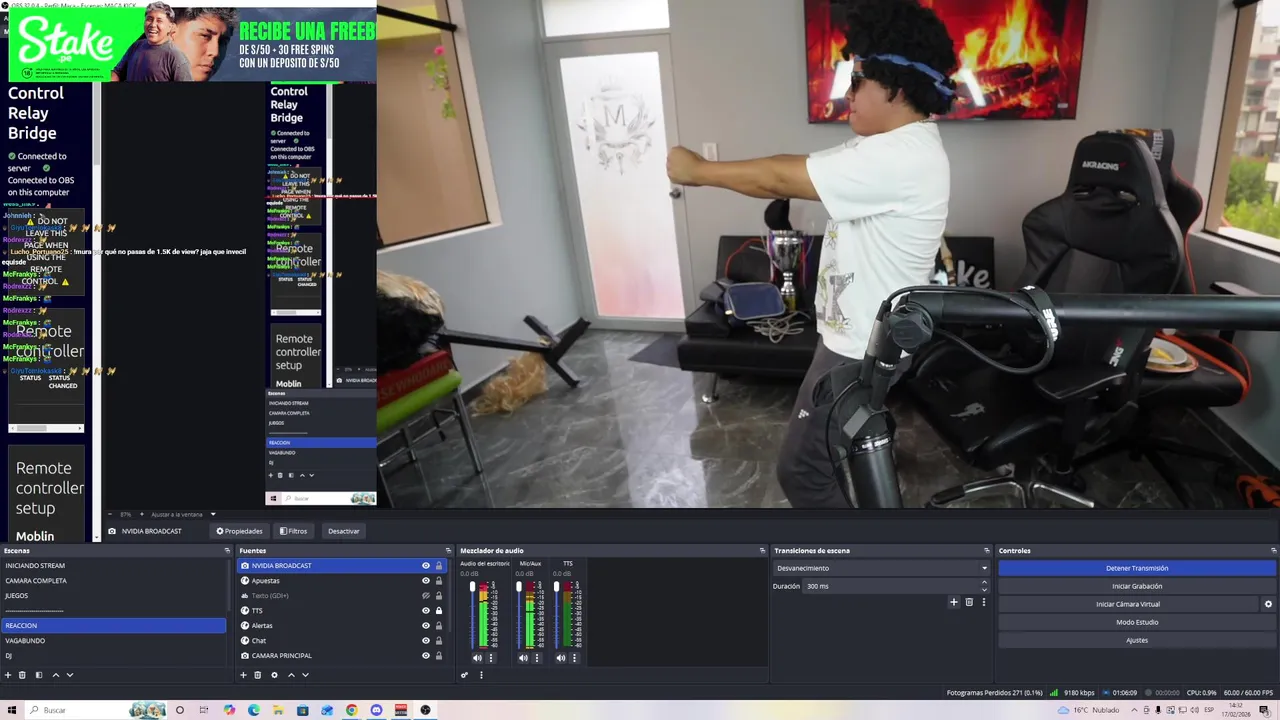Add a new source in Fuentes panel
This screenshot has height=720, width=1280.
243,675
